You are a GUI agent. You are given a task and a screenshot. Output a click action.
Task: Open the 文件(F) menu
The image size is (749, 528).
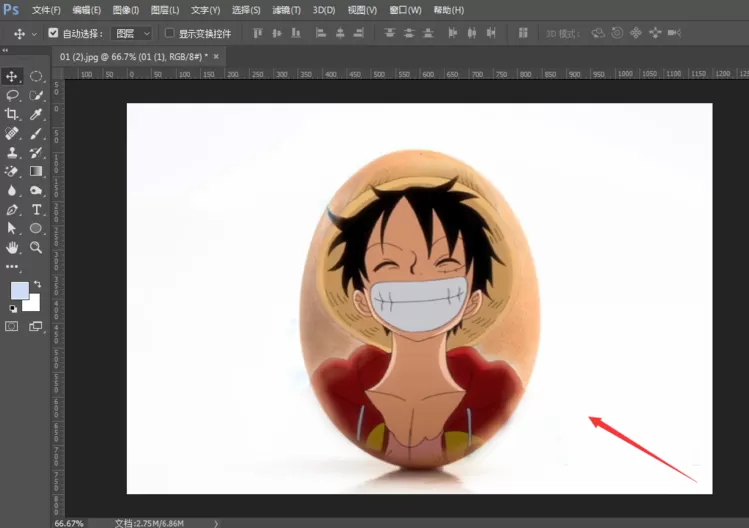[46, 10]
